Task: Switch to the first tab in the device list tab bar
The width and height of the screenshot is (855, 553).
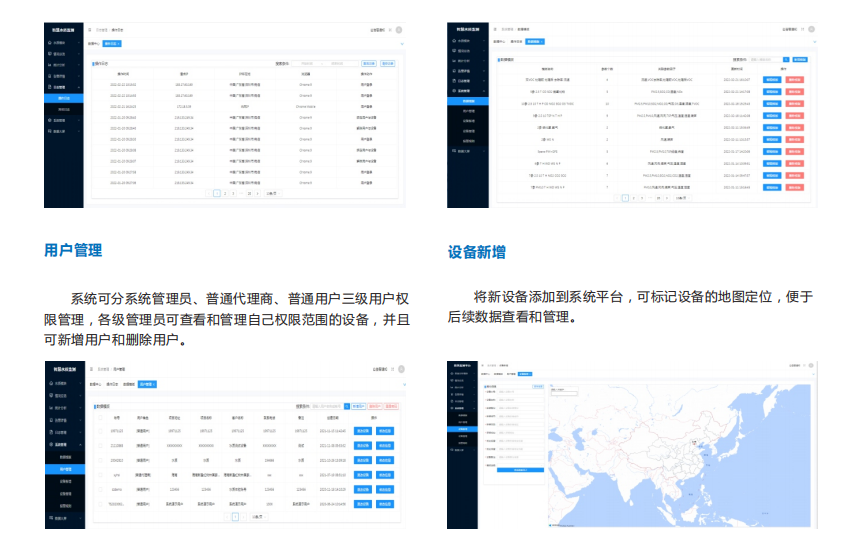Action: (x=497, y=42)
